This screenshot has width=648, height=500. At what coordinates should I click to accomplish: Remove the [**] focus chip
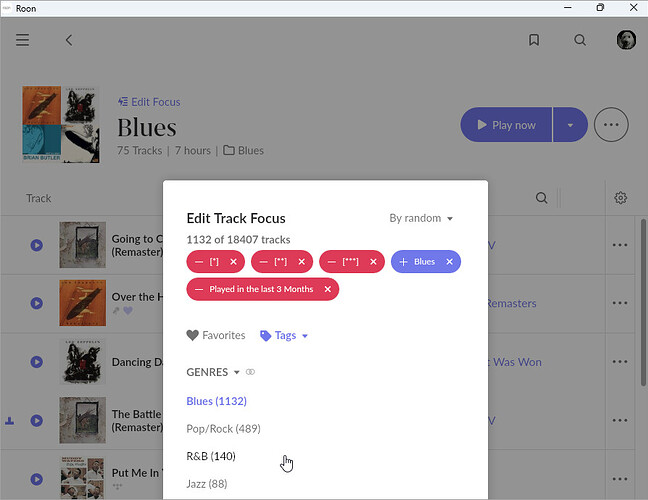(x=302, y=262)
